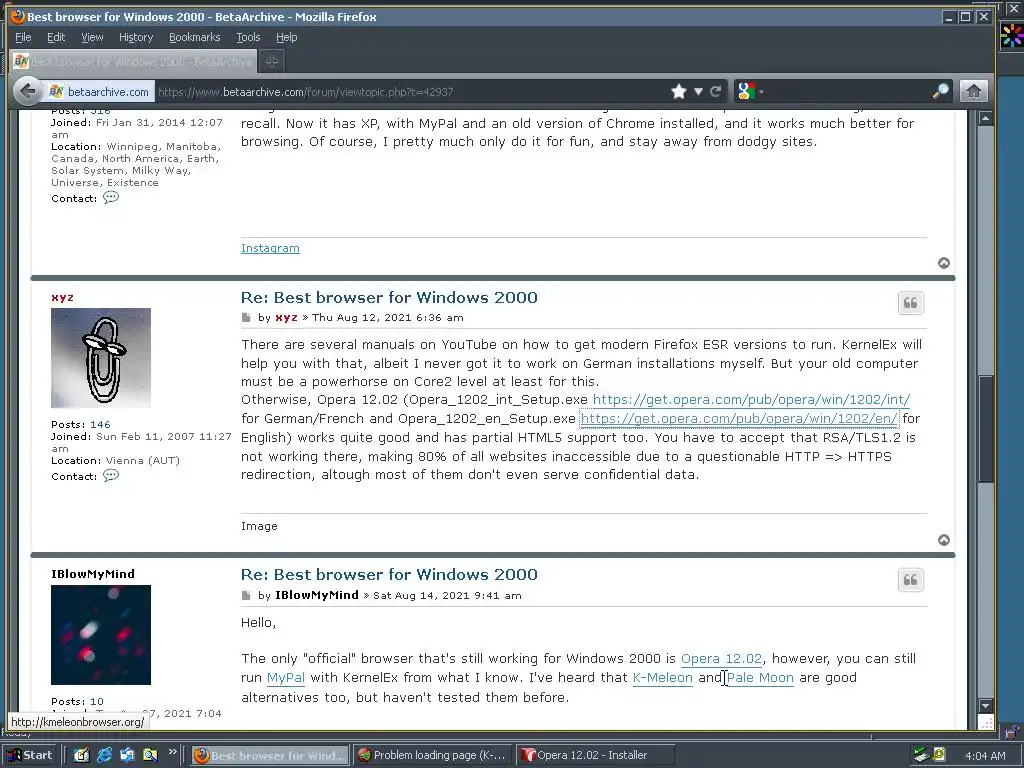
Task: Click the colorful star icon behind Firefox
Action: [x=1012, y=34]
